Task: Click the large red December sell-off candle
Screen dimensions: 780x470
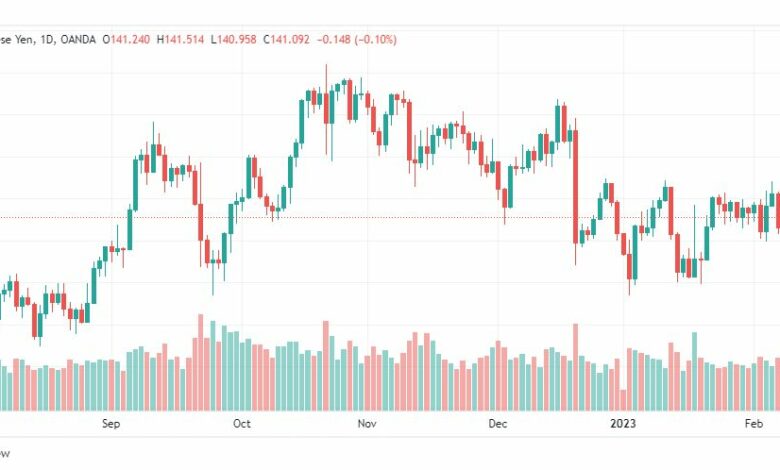Action: [x=576, y=187]
